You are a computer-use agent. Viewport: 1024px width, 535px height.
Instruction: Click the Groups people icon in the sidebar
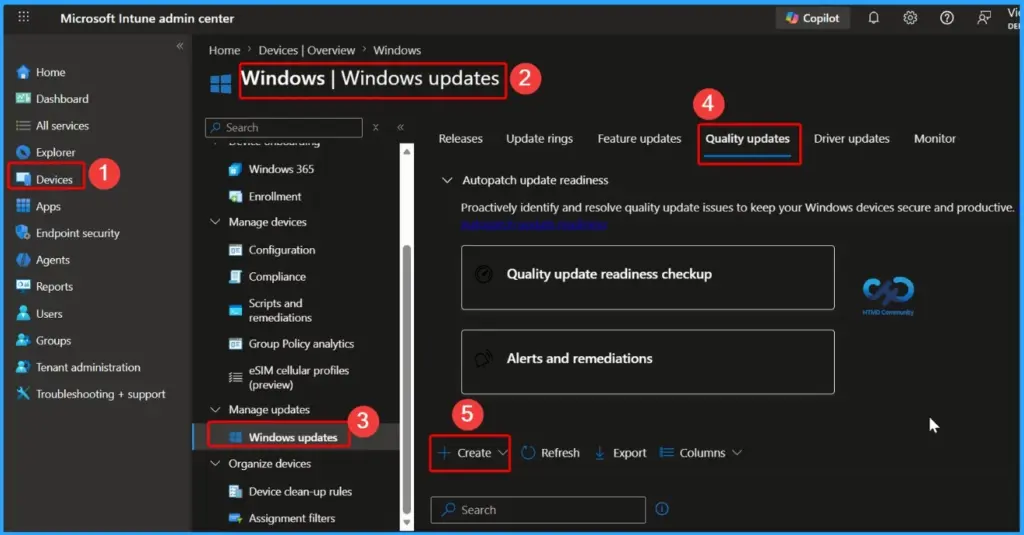click(23, 340)
